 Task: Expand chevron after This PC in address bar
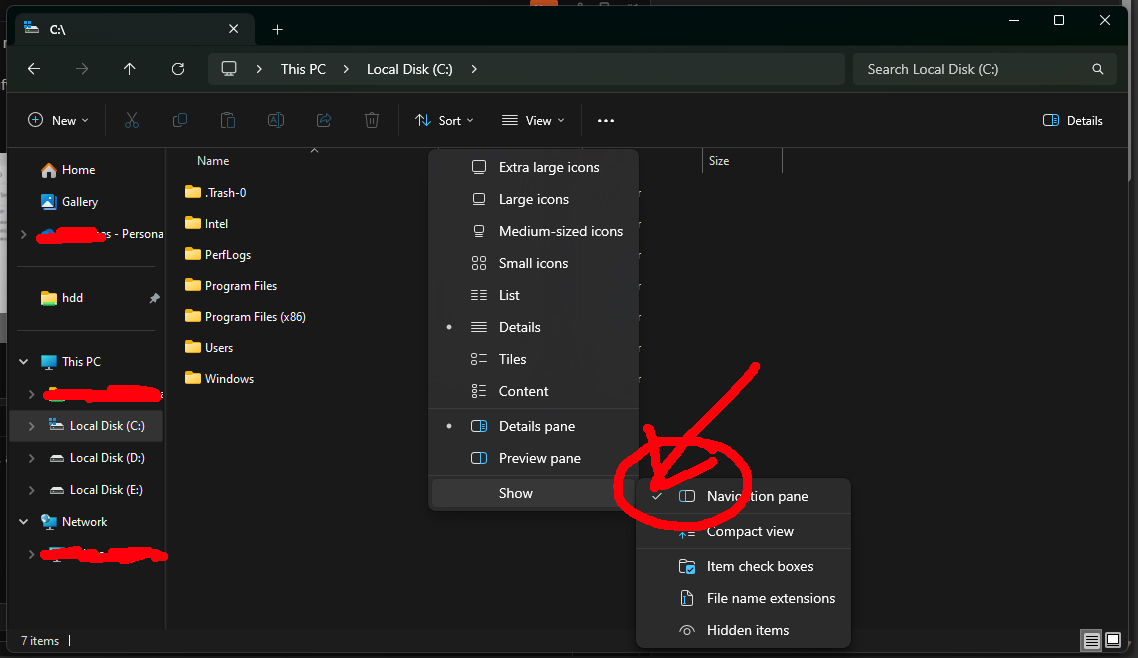tap(346, 69)
